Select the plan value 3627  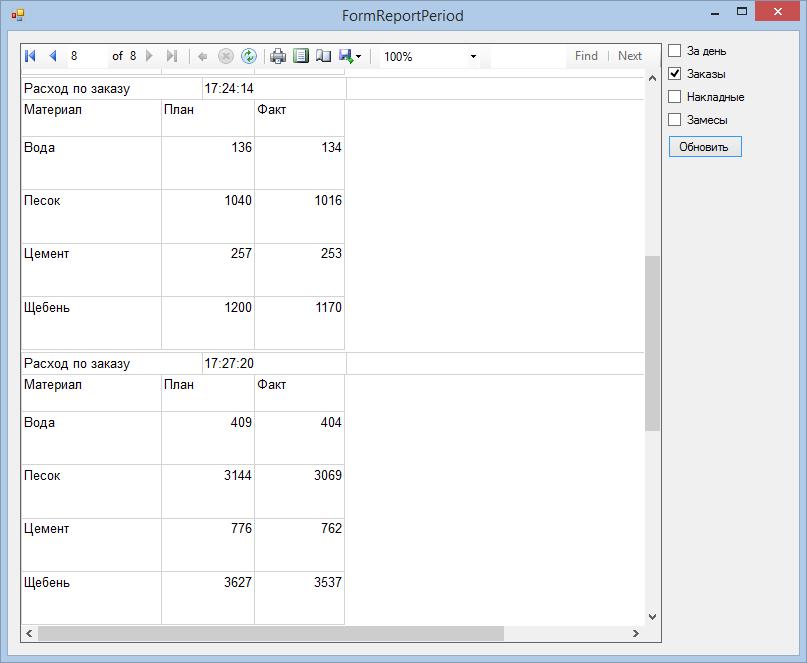pos(238,582)
